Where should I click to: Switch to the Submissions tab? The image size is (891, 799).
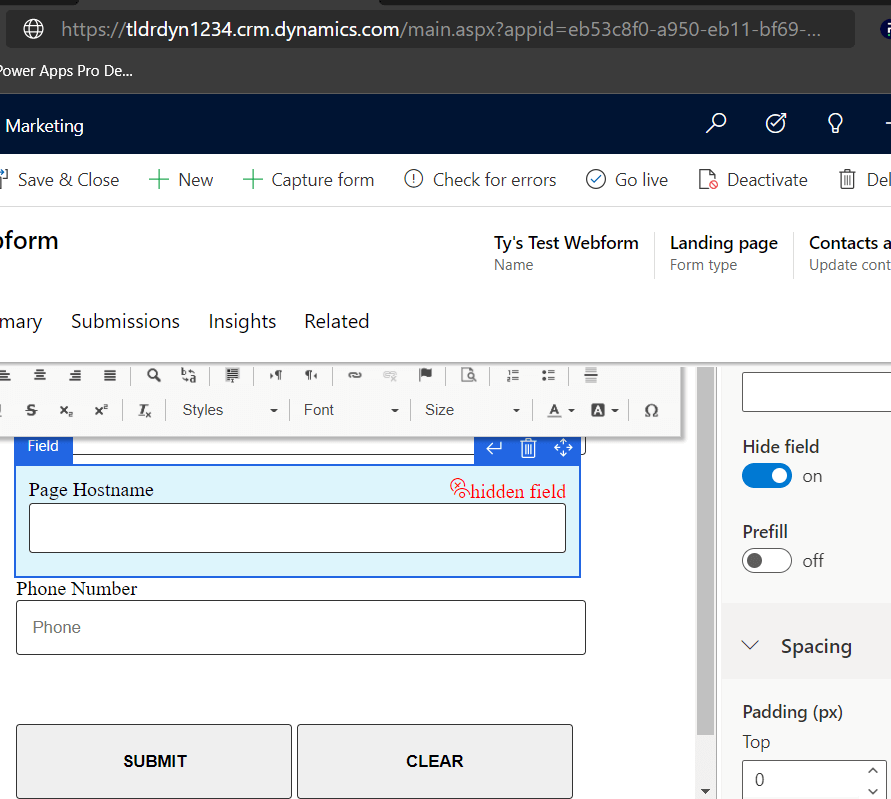(125, 321)
